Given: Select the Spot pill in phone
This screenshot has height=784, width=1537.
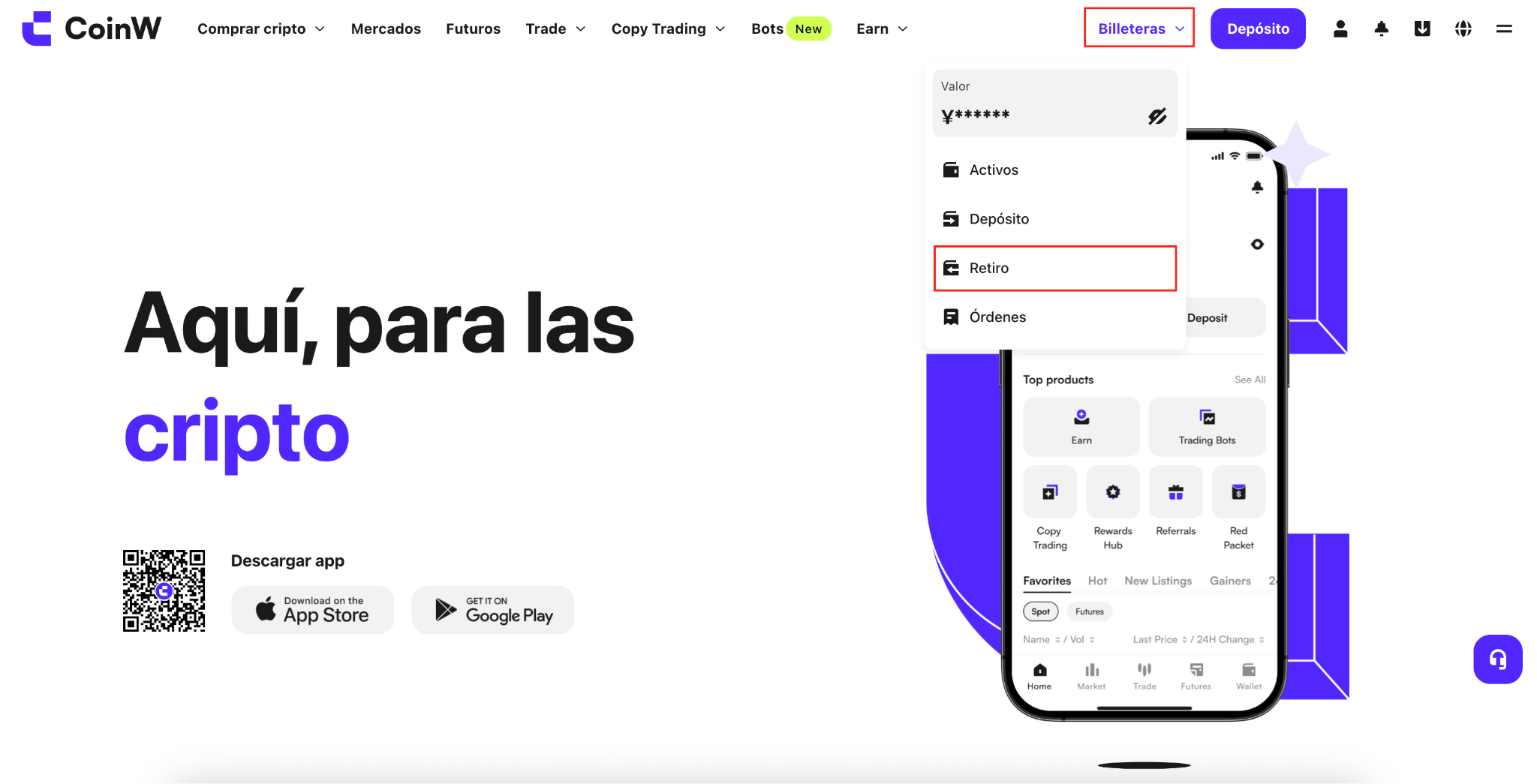Looking at the screenshot, I should coord(1041,611).
